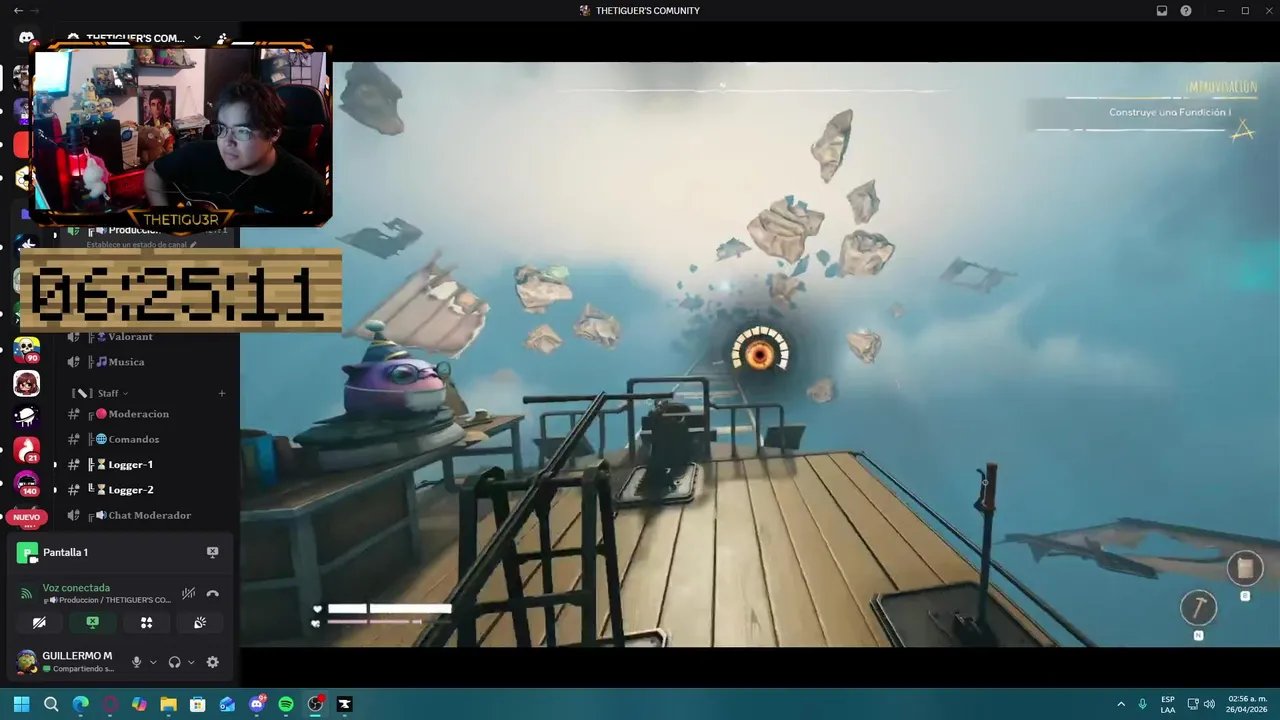Open the system tray volume control
Image resolution: width=1280 pixels, height=720 pixels.
coord(1209,704)
